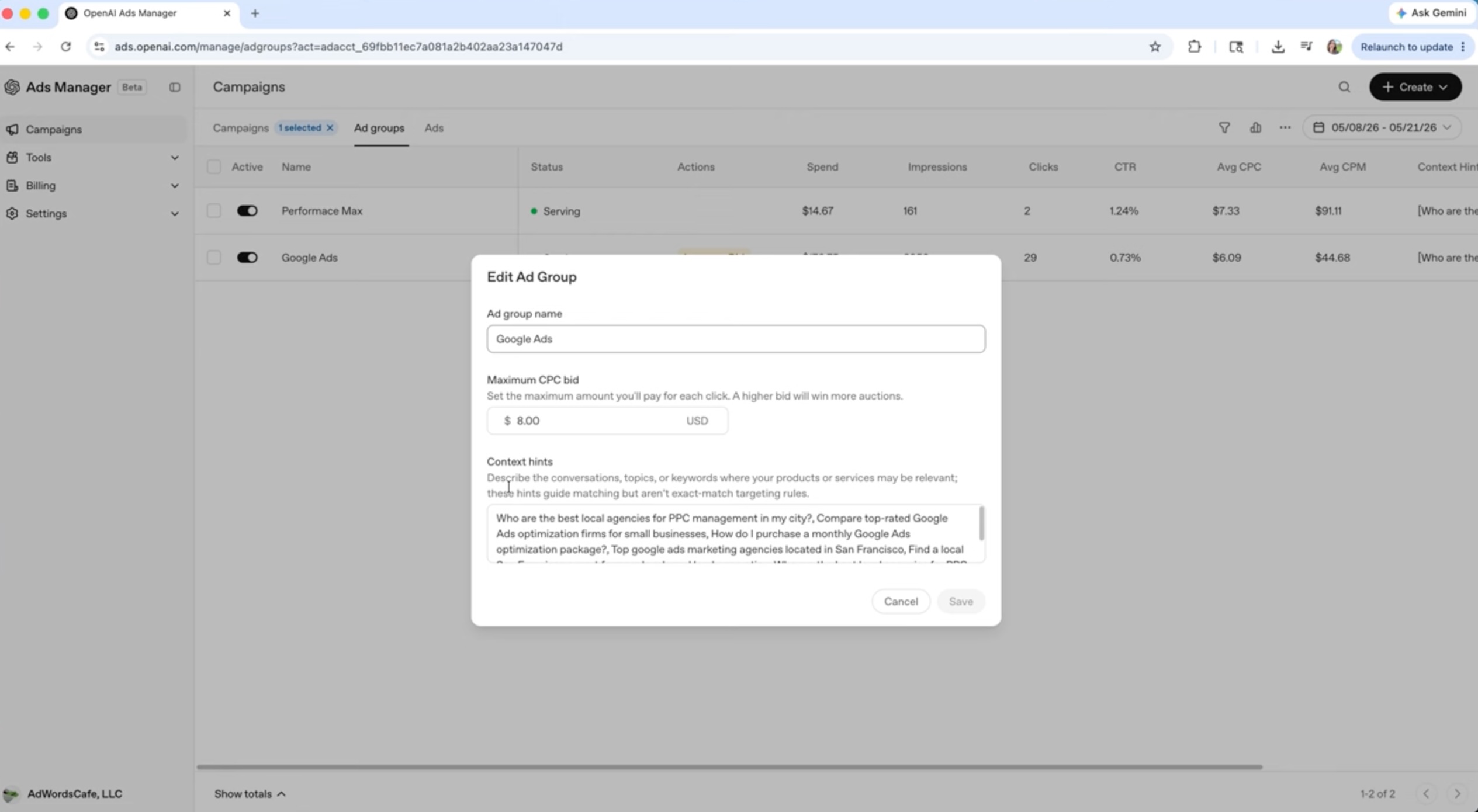Click the Maximum CPC bid amount field
This screenshot has height=812, width=1478.
click(x=607, y=421)
